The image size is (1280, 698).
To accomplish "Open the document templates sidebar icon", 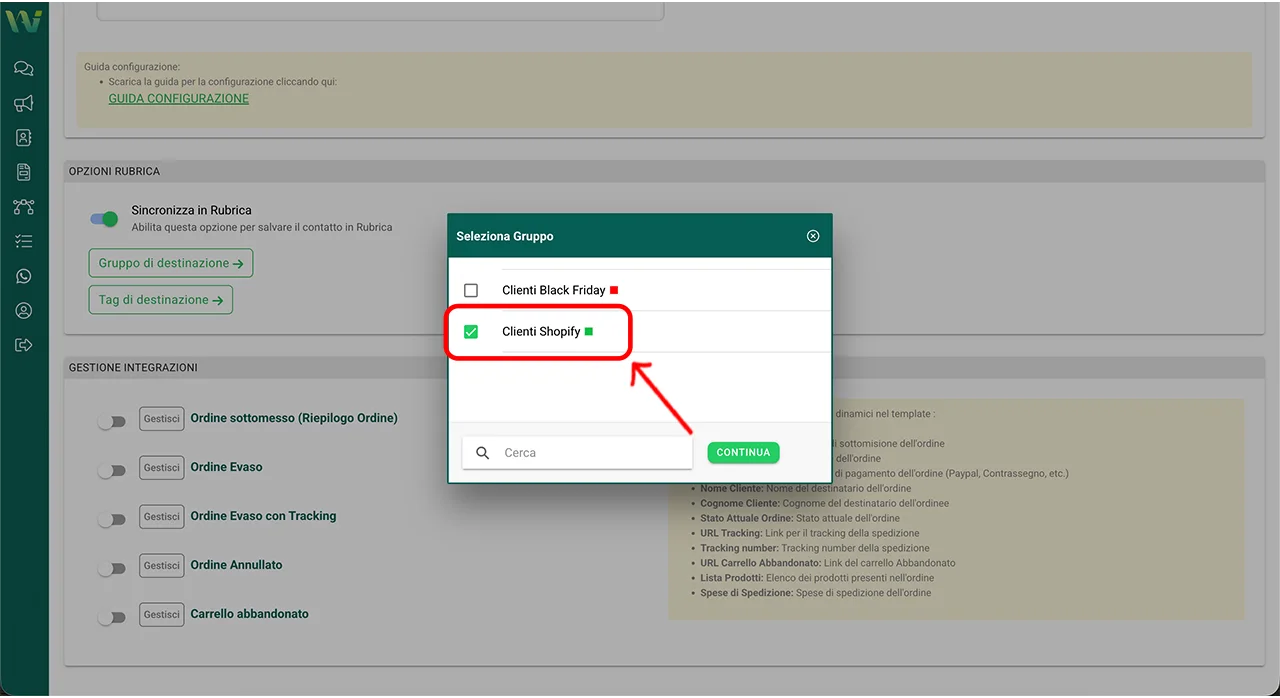I will tap(24, 172).
